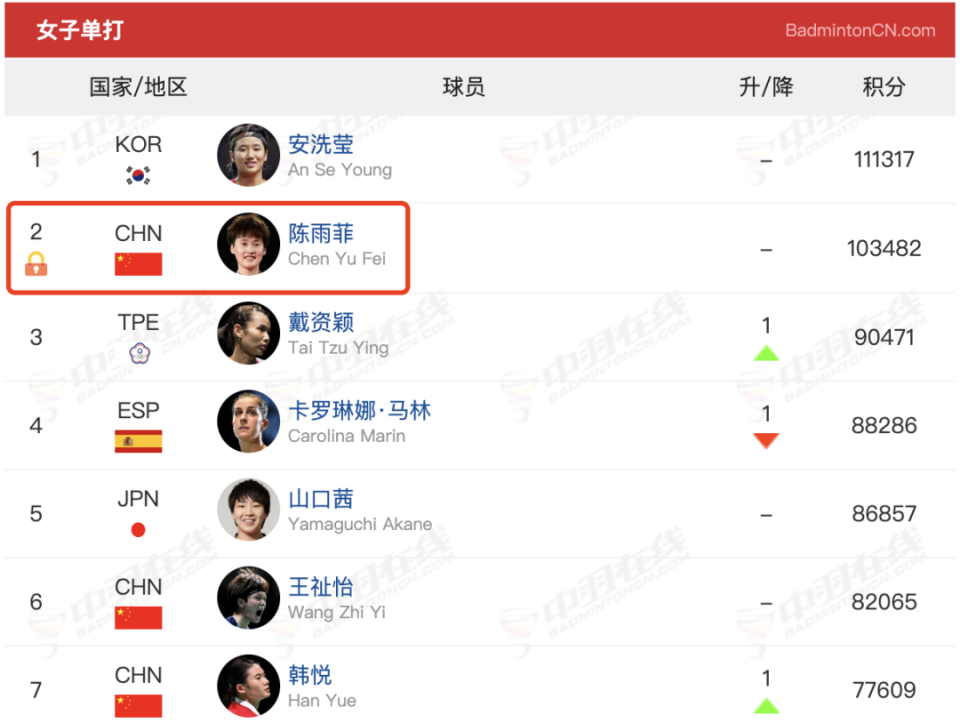Click the 积分 column header
Viewport: 960px width, 723px height.
883,87
